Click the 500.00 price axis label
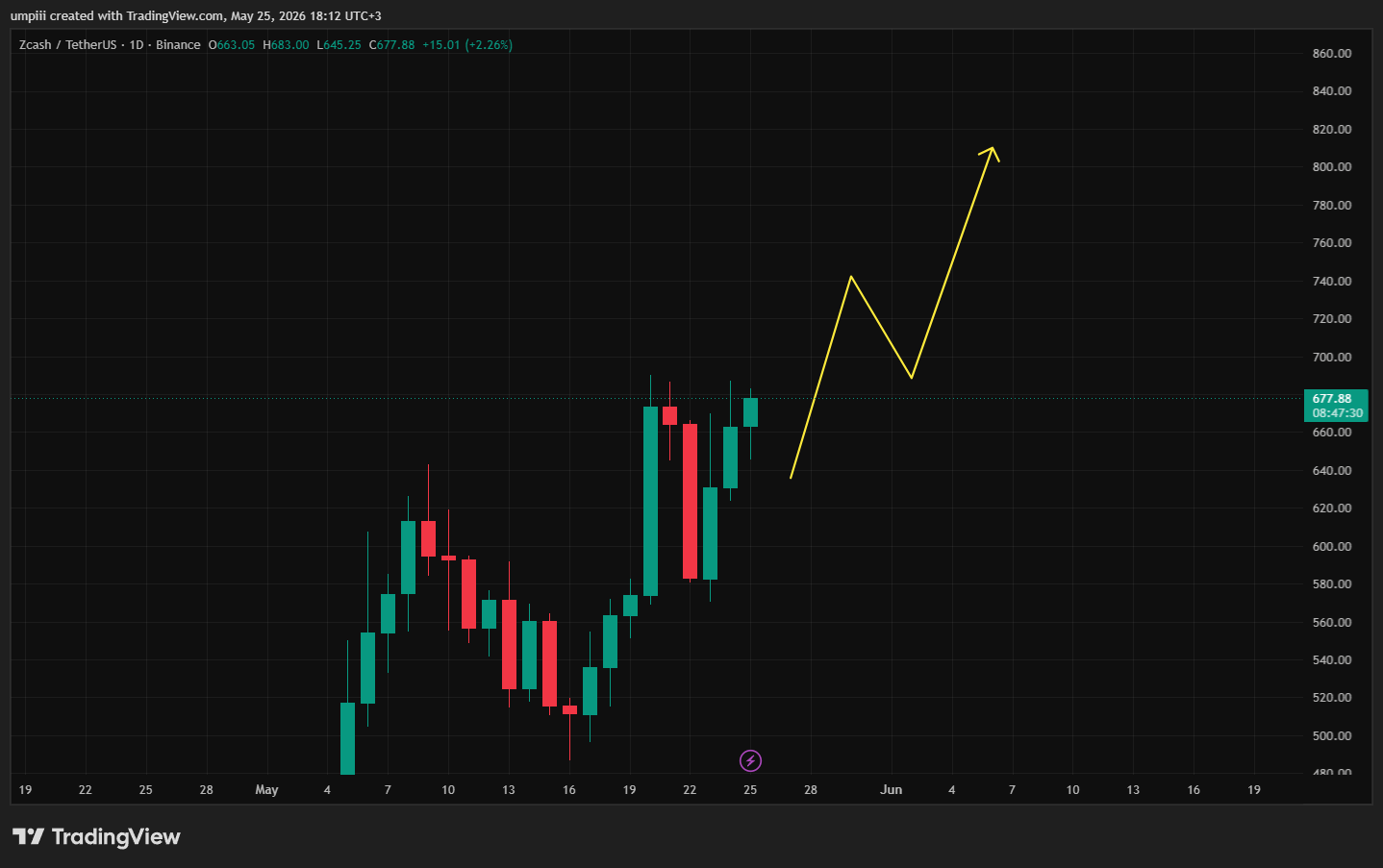This screenshot has height=868, width=1383. [x=1332, y=736]
